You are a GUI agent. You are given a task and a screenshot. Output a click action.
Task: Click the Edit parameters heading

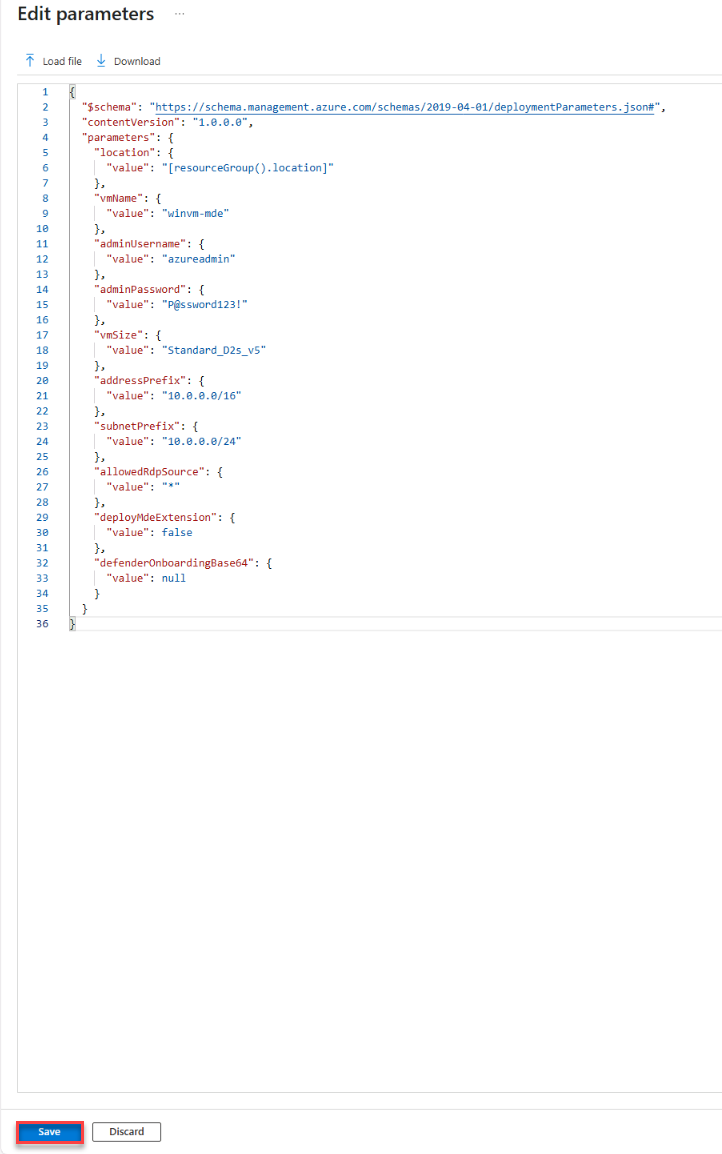[x=85, y=14]
